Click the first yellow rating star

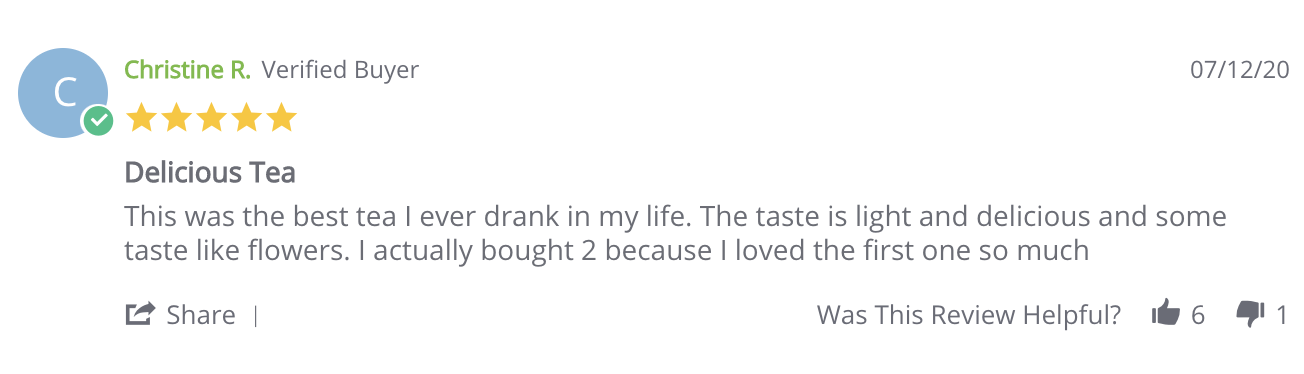(x=142, y=118)
